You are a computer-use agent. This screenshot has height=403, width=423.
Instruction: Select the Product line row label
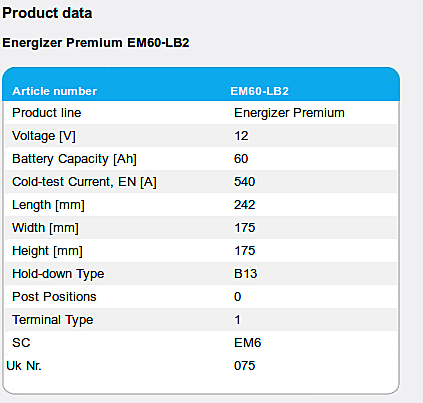click(47, 113)
